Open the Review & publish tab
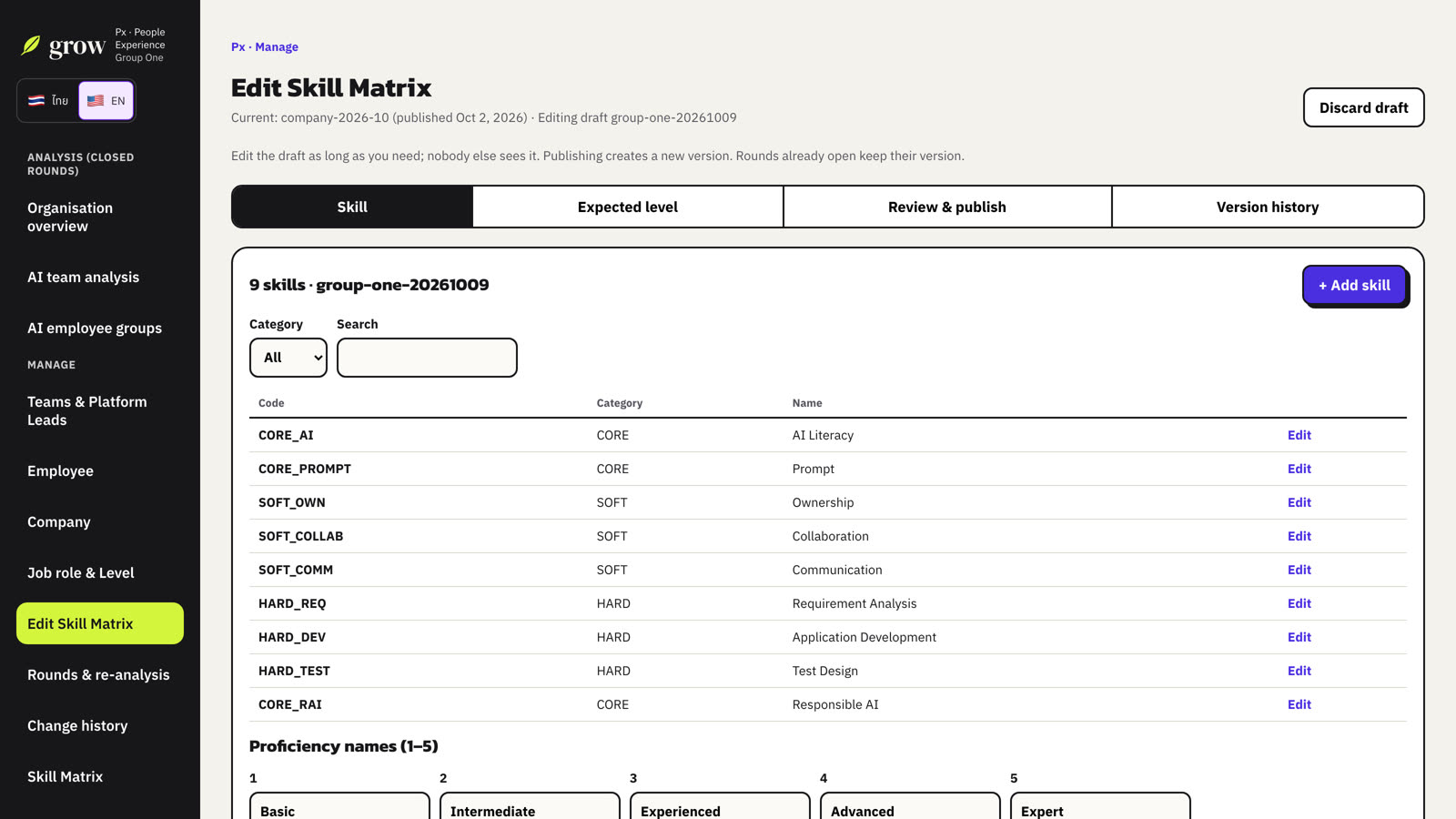Viewport: 1456px width, 819px height. 947,207
